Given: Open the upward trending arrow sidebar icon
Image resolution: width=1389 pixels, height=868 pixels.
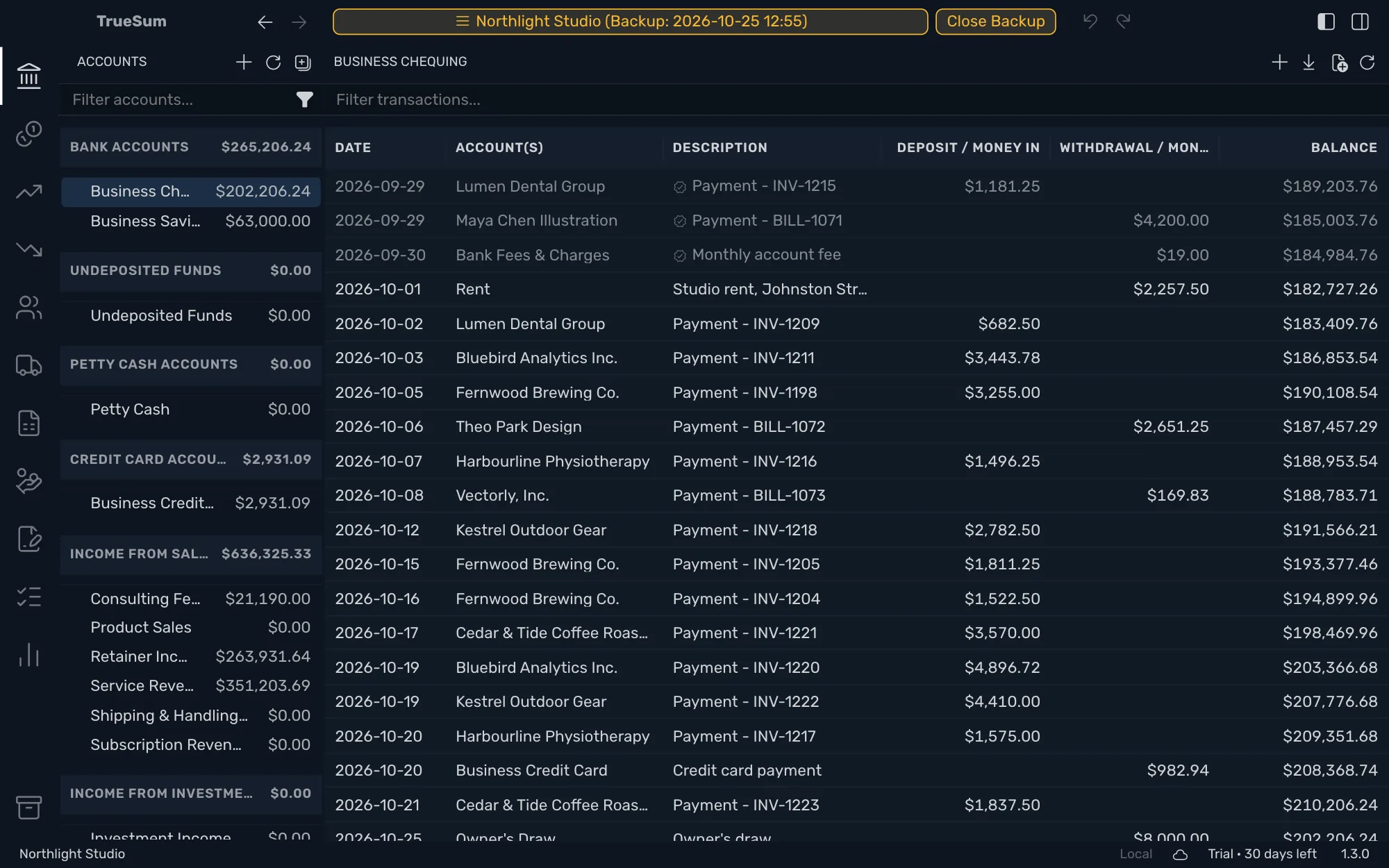Looking at the screenshot, I should [28, 191].
